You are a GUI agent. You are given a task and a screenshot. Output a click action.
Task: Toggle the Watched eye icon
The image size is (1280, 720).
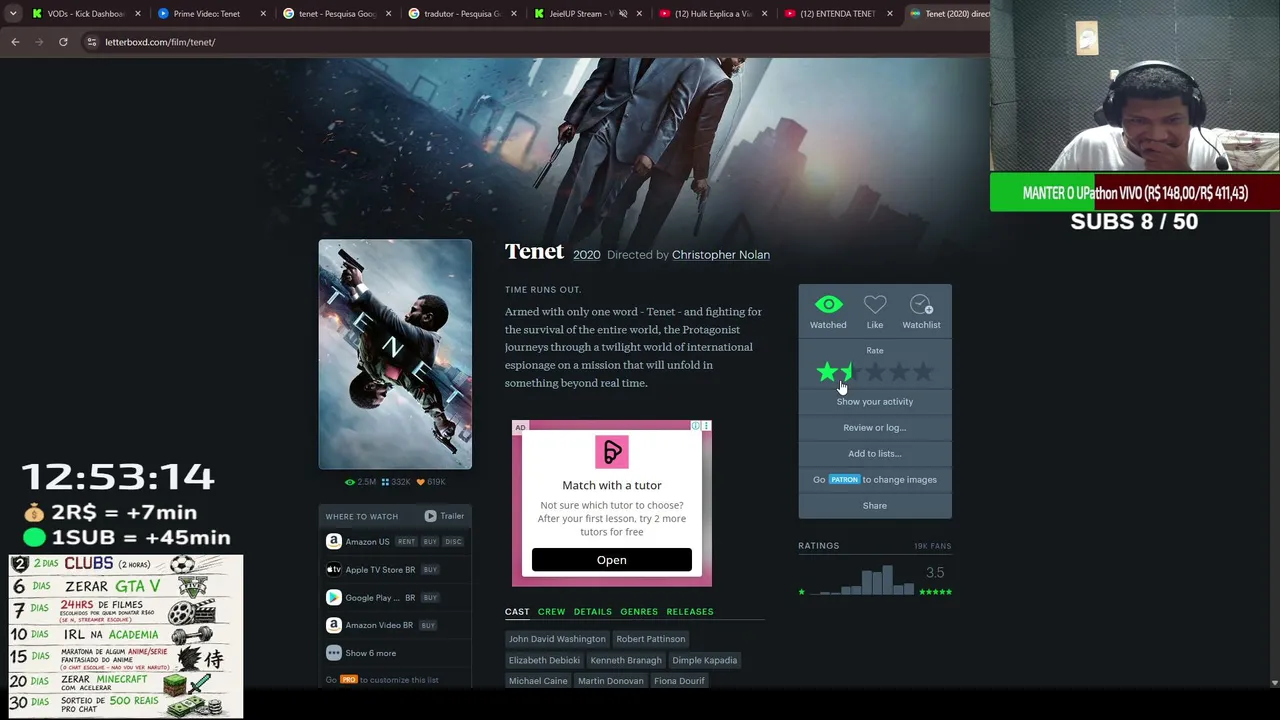point(828,305)
